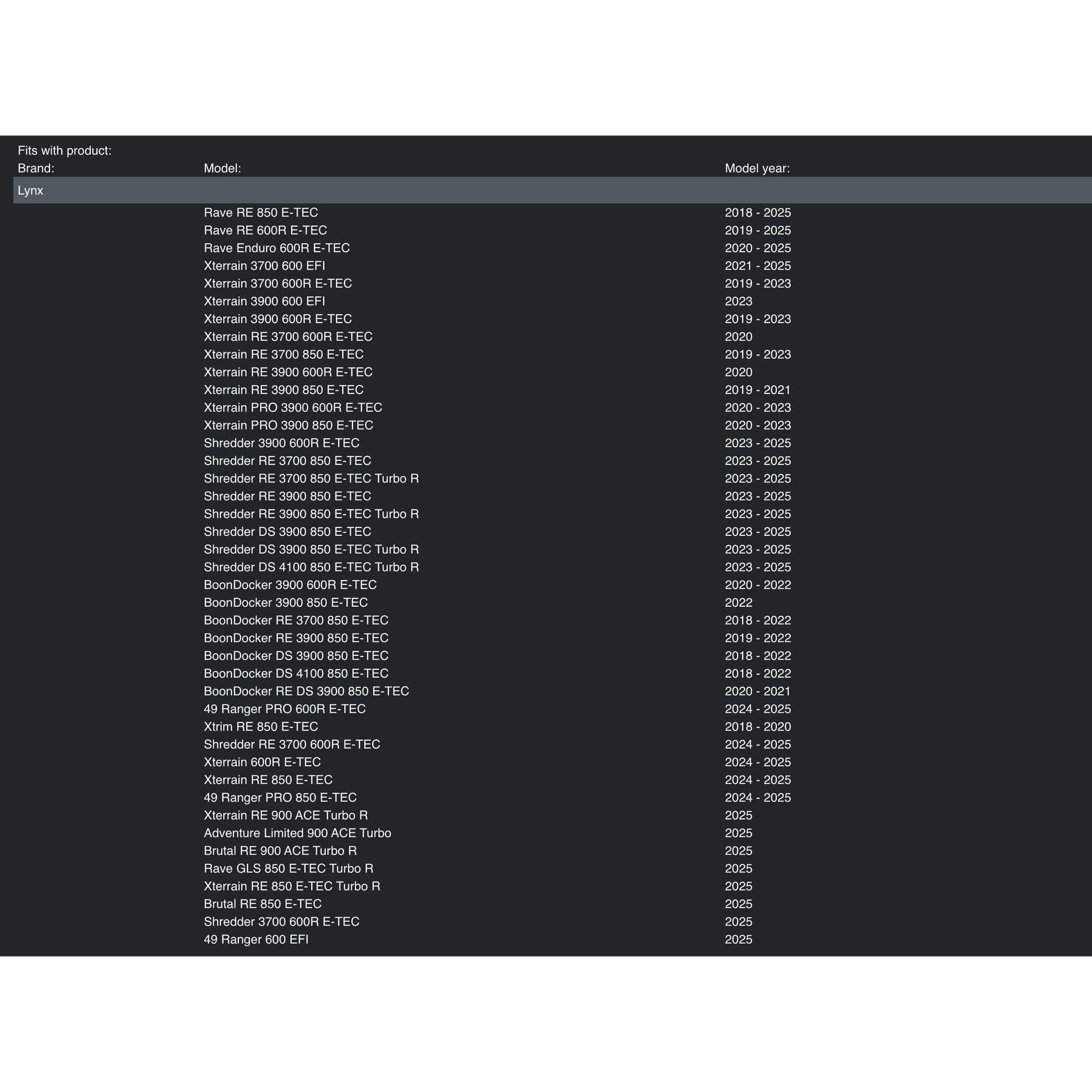Click Rave Enduro 600R E-TEC entry
Screen dimensions: 1092x1092
(x=276, y=248)
